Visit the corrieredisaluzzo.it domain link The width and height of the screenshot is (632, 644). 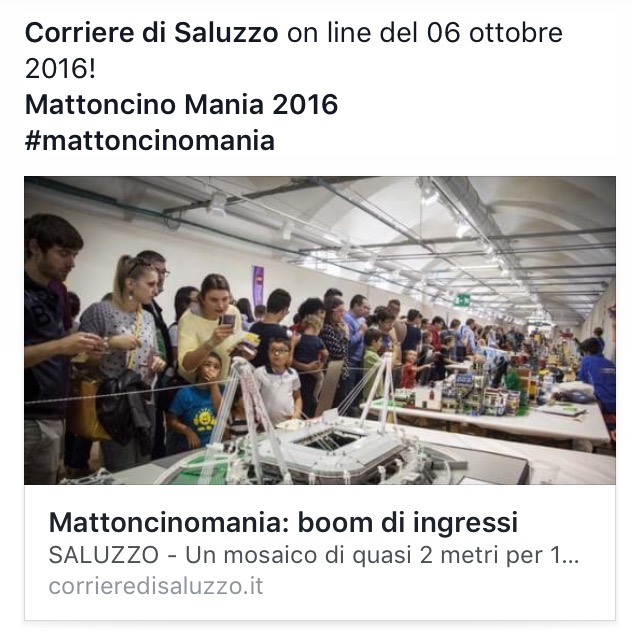[x=156, y=586]
